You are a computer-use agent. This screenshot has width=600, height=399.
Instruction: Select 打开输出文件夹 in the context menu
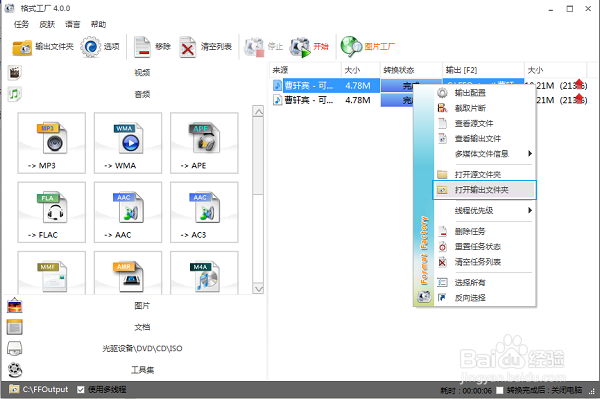click(x=484, y=190)
